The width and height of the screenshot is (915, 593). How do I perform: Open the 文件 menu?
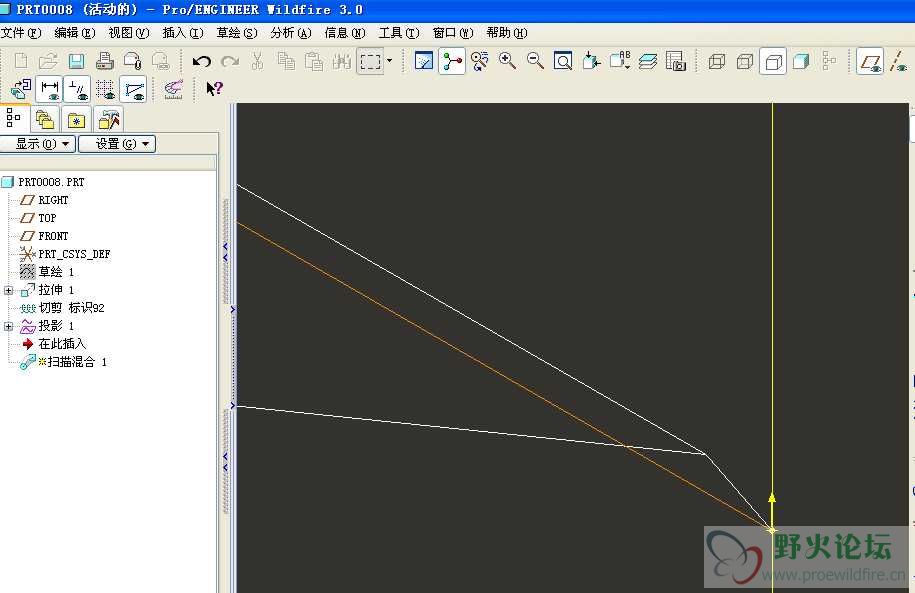21,33
